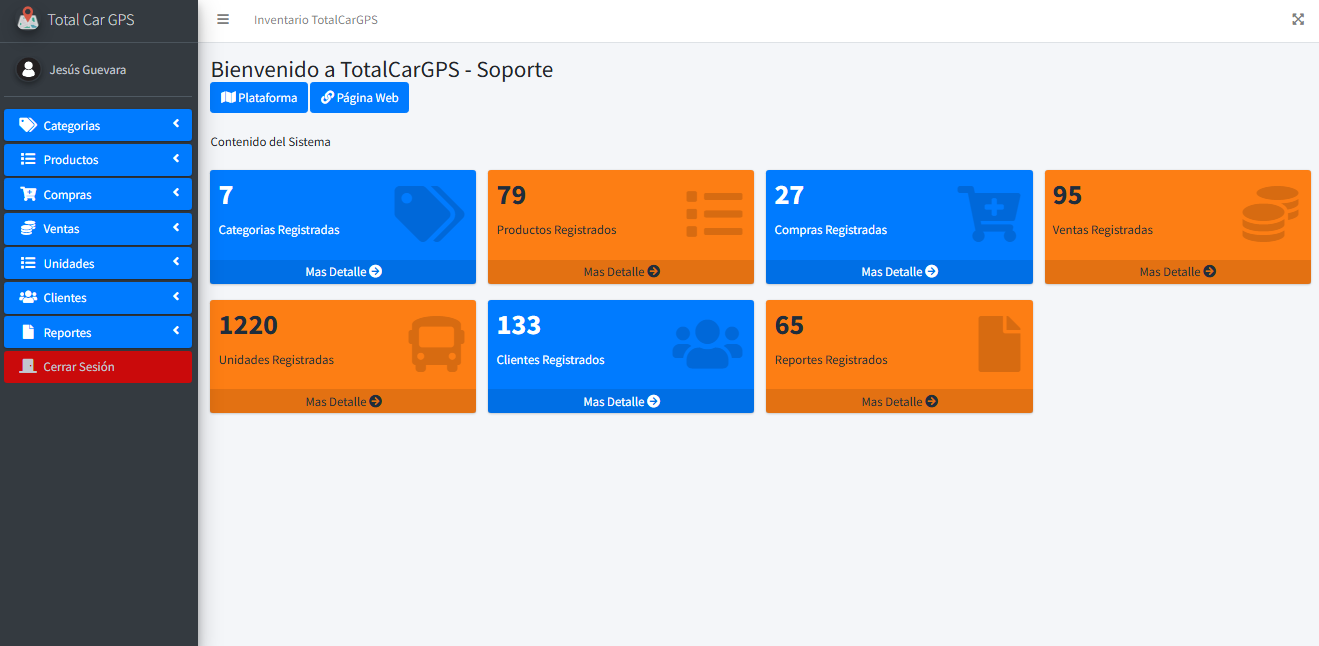Click the shopping cart icon in Compras card

[x=988, y=214]
